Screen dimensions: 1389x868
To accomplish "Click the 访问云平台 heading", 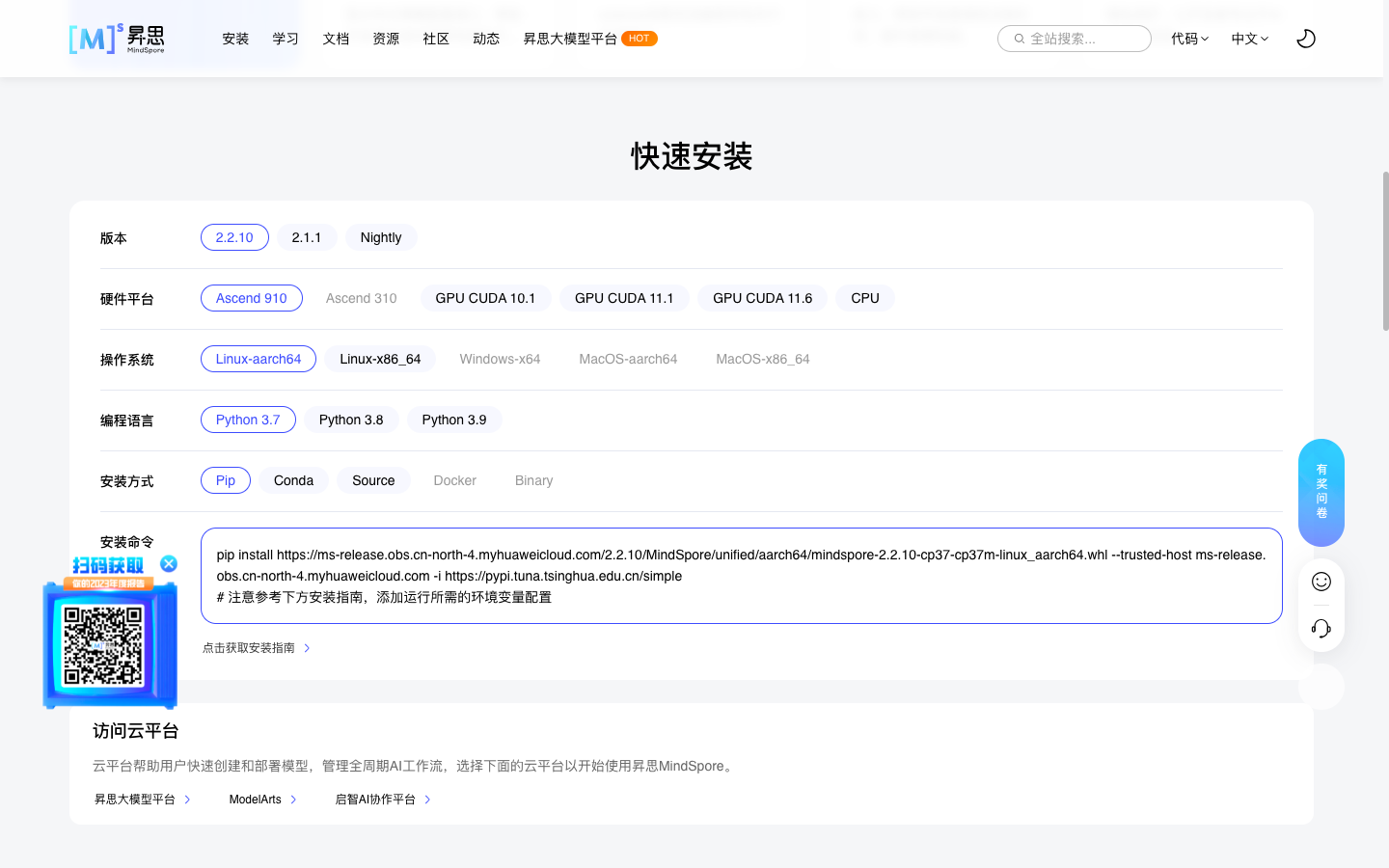I will pyautogui.click(x=136, y=731).
